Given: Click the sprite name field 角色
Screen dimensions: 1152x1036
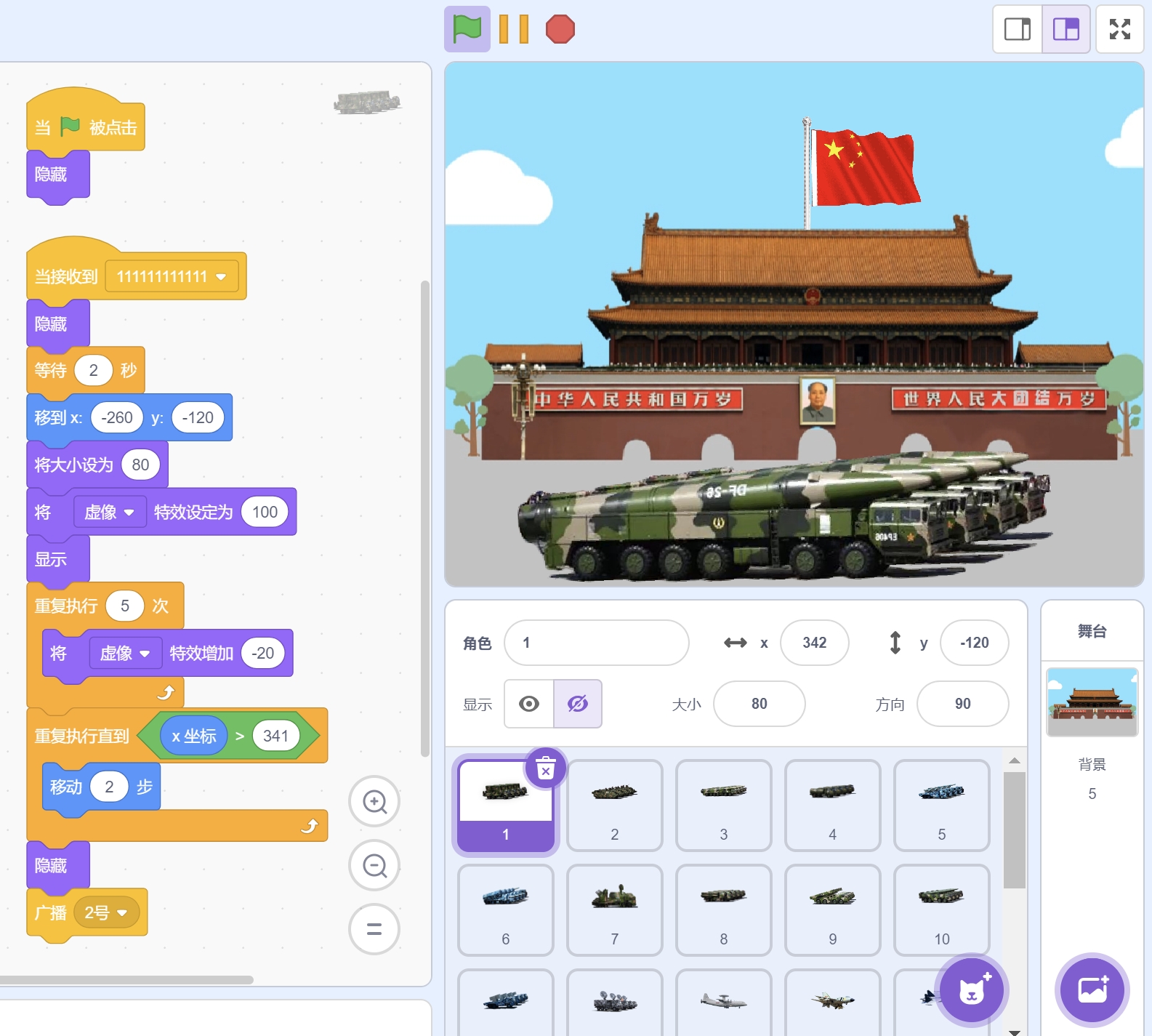Looking at the screenshot, I should (x=596, y=643).
